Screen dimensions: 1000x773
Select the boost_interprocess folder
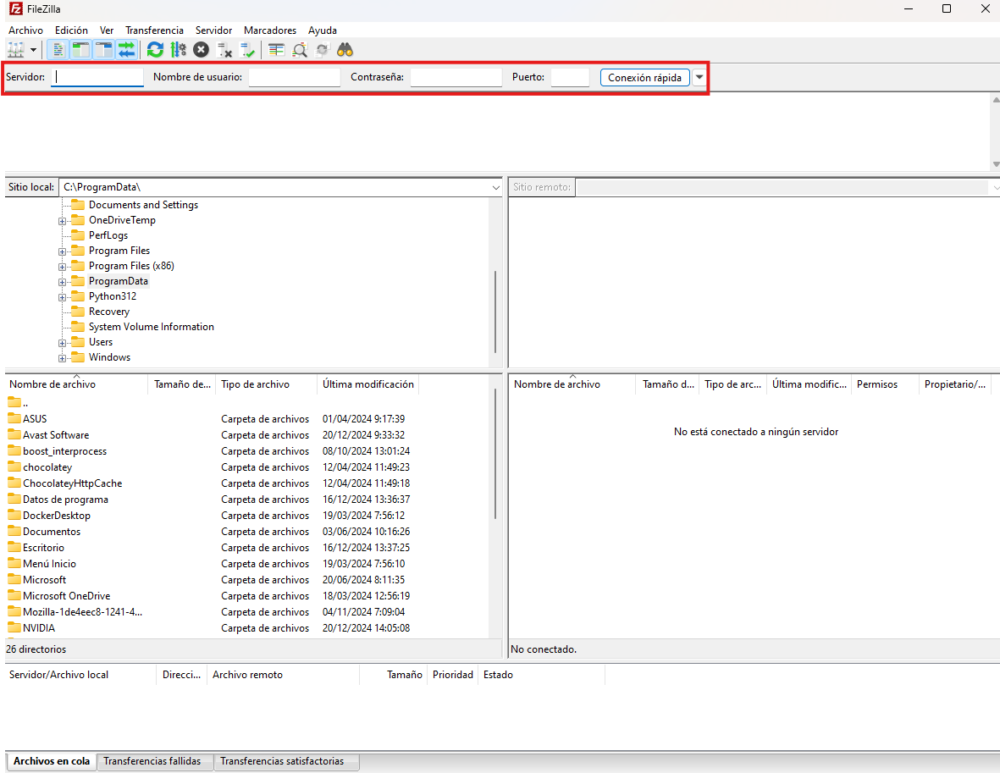click(64, 451)
